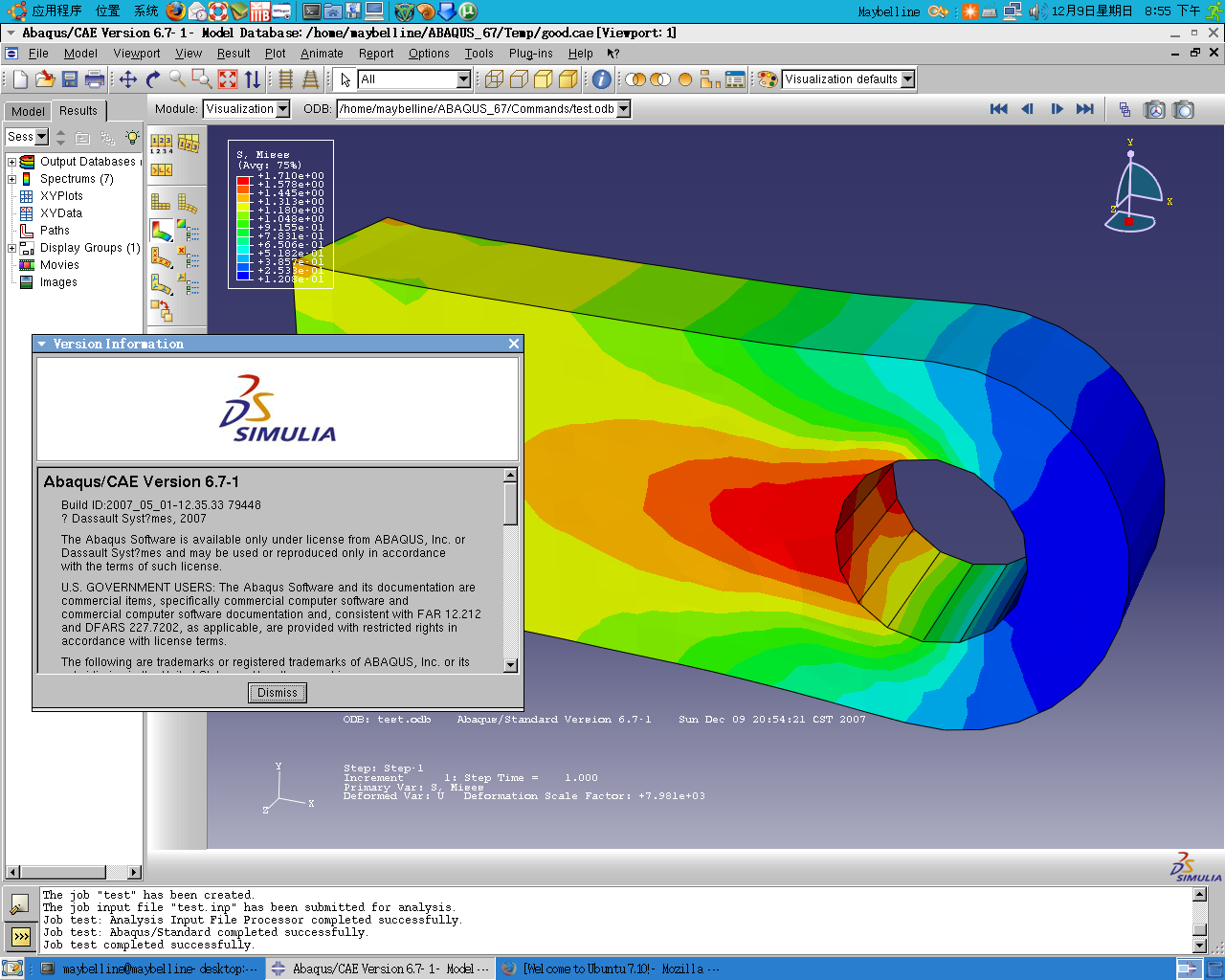This screenshot has height=980, width=1225.
Task: Select the Box zoom tool
Action: coord(203,79)
